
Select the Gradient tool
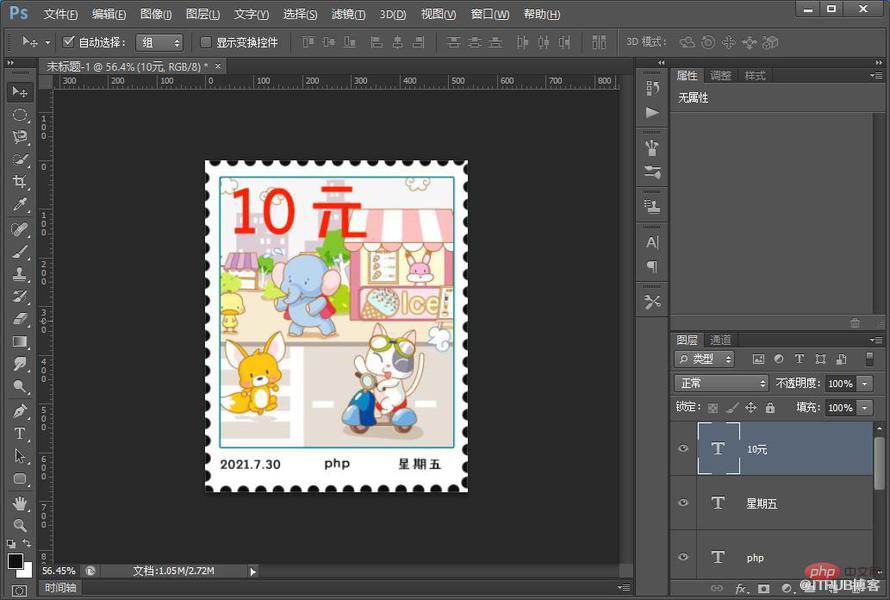pos(20,341)
